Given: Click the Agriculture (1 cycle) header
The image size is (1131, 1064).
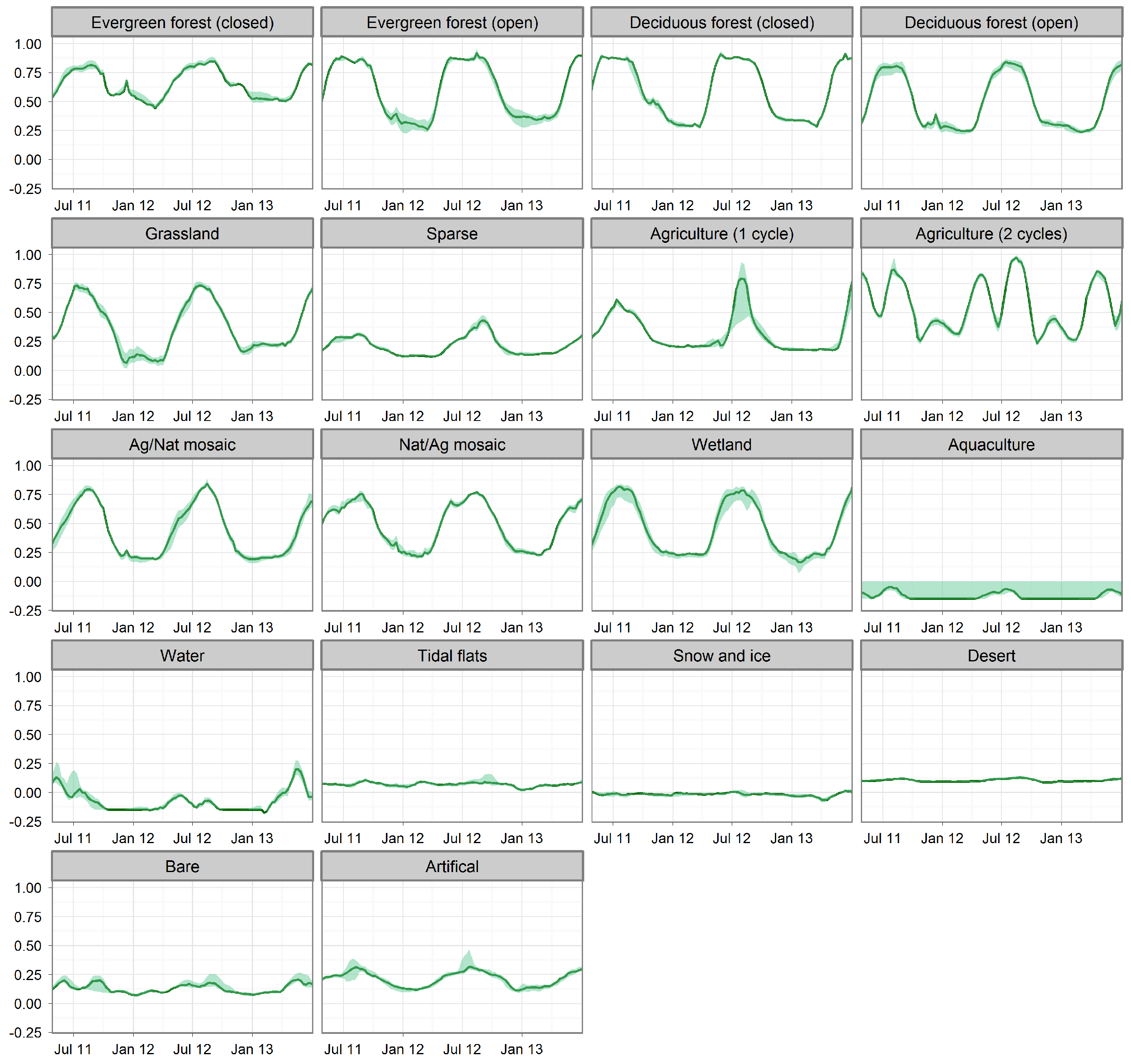Looking at the screenshot, I should click(722, 234).
